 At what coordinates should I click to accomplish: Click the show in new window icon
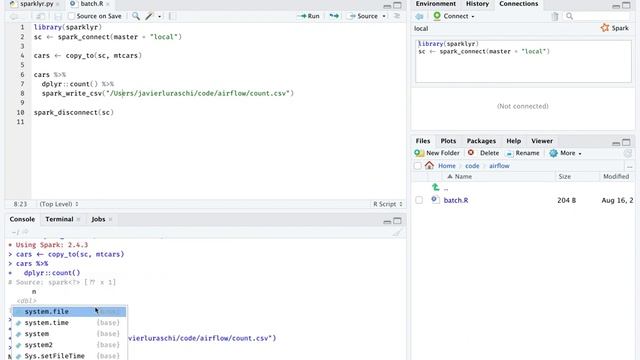[x=40, y=16]
